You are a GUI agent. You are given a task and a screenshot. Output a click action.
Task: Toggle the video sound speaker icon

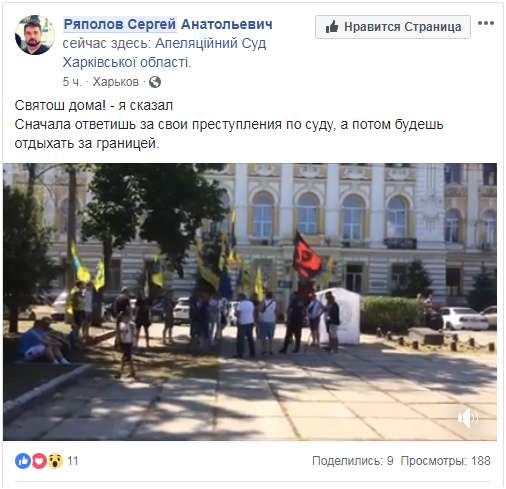click(x=468, y=418)
